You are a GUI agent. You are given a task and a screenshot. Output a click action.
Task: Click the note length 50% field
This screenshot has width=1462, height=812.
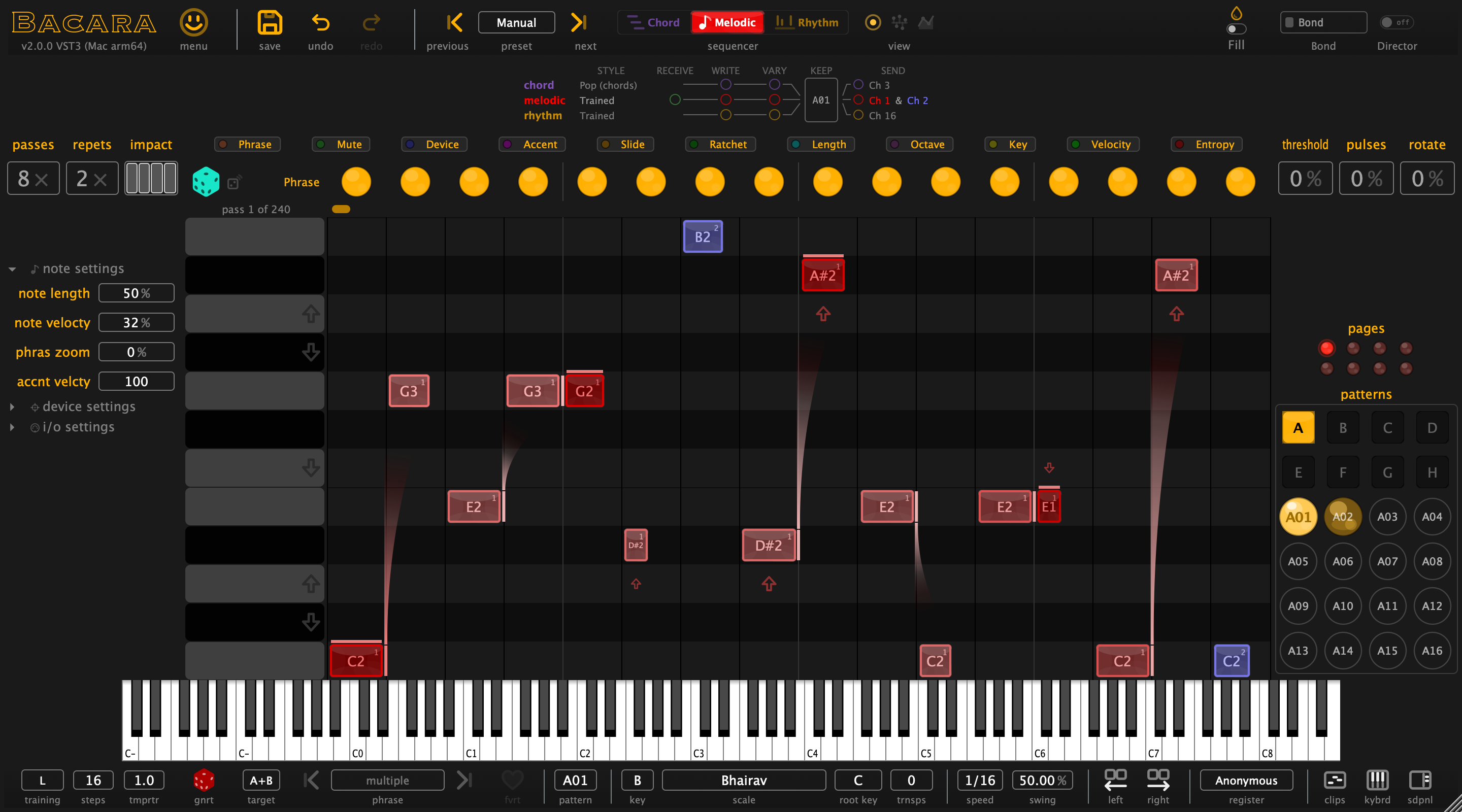pos(136,293)
